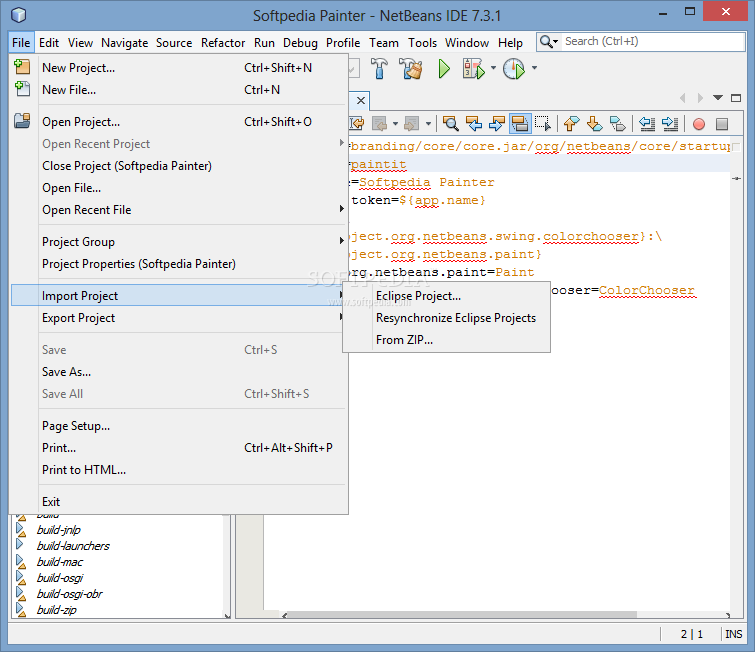This screenshot has width=755, height=652.
Task: Click New Project icon in File menu
Action: click(22, 66)
